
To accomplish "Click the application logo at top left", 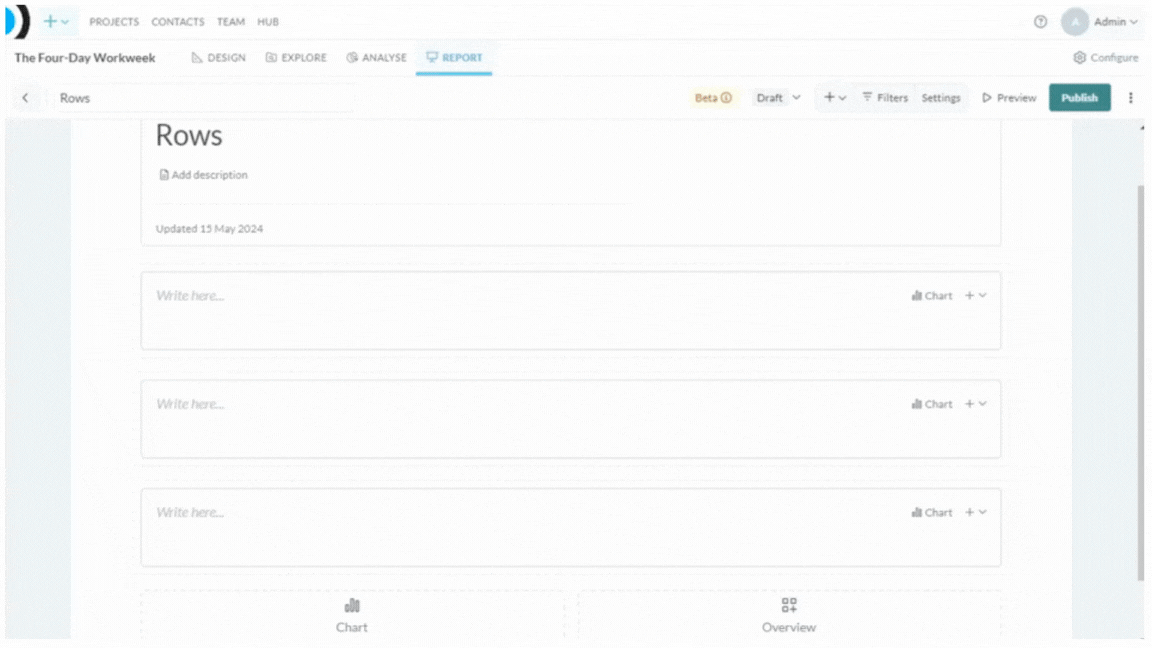I will coord(18,21).
